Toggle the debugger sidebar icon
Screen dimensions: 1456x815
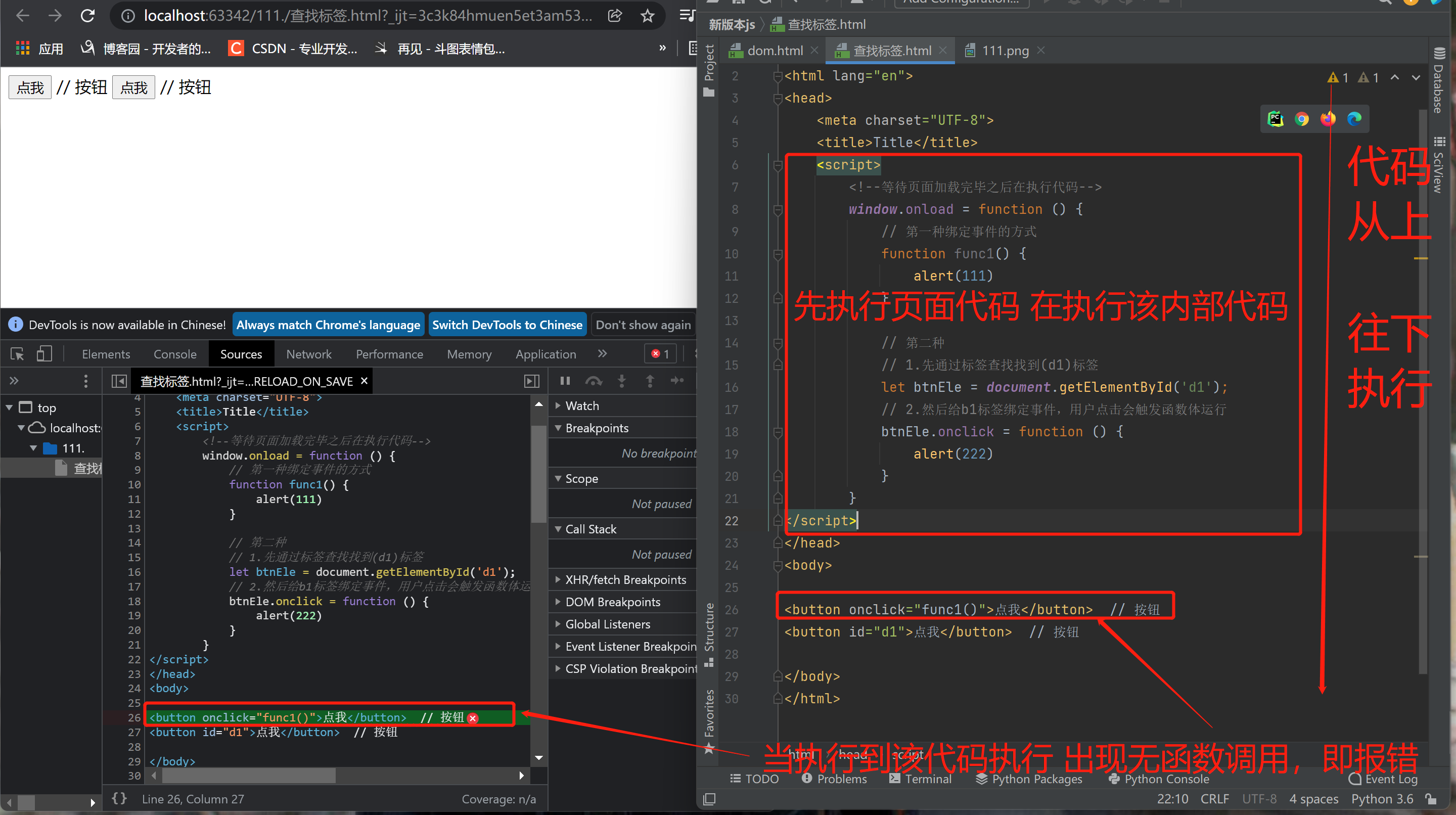532,381
